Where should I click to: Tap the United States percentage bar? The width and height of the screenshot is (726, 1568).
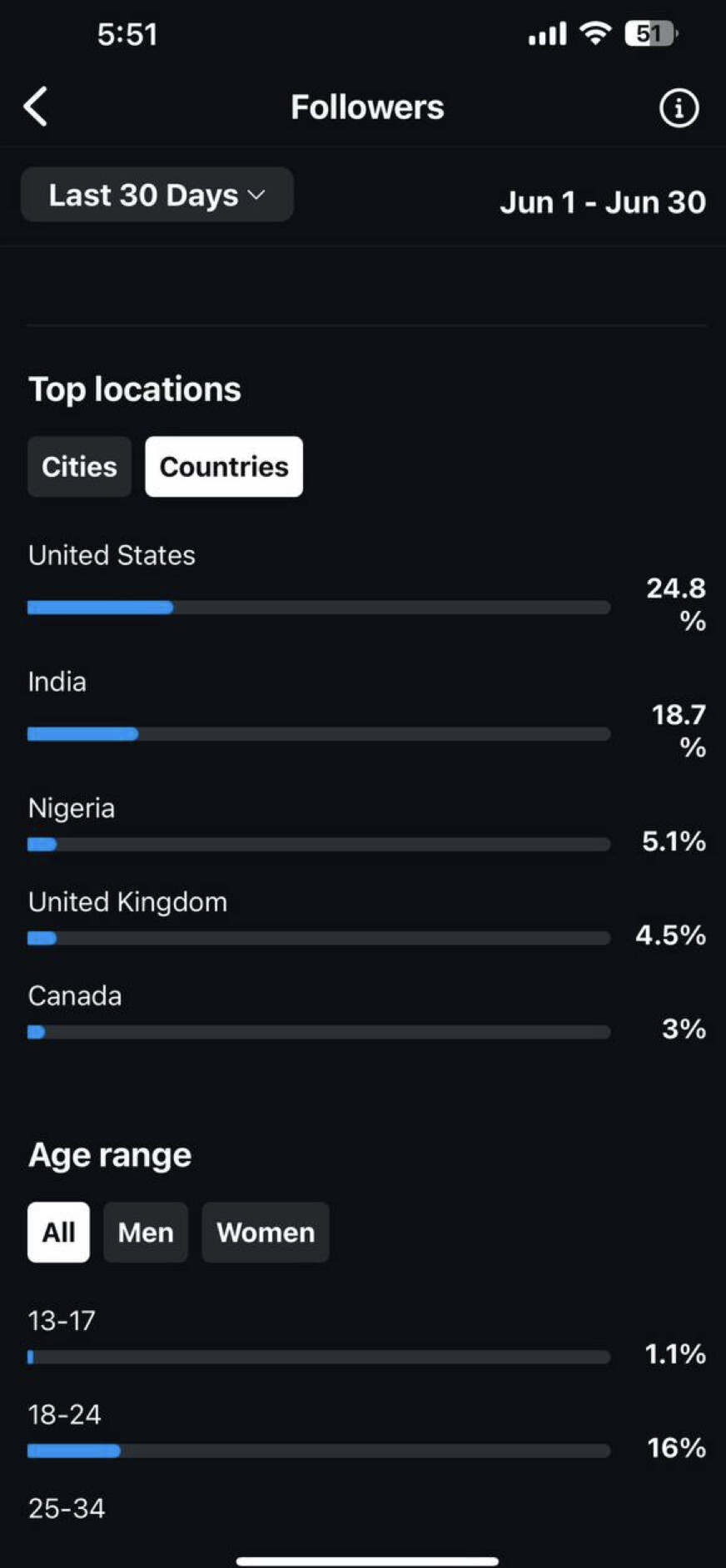tap(318, 608)
